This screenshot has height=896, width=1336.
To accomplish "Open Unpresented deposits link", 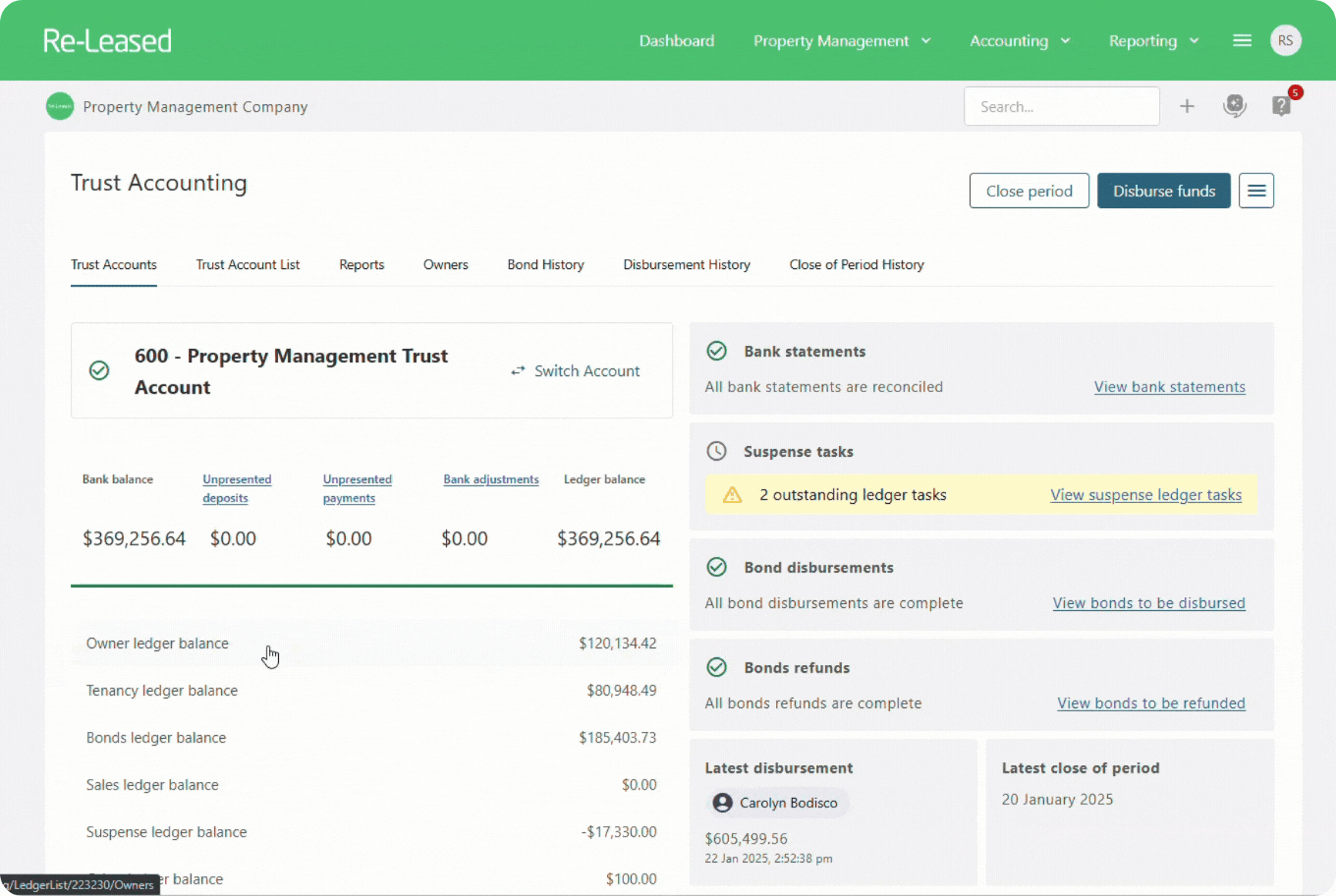I will tap(237, 488).
